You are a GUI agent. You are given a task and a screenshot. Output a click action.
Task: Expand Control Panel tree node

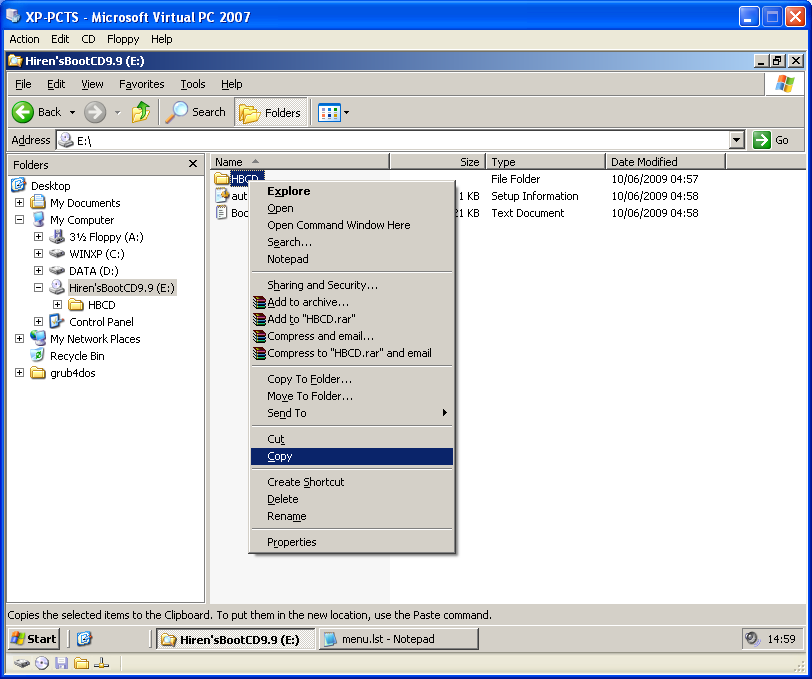pyautogui.click(x=38, y=322)
